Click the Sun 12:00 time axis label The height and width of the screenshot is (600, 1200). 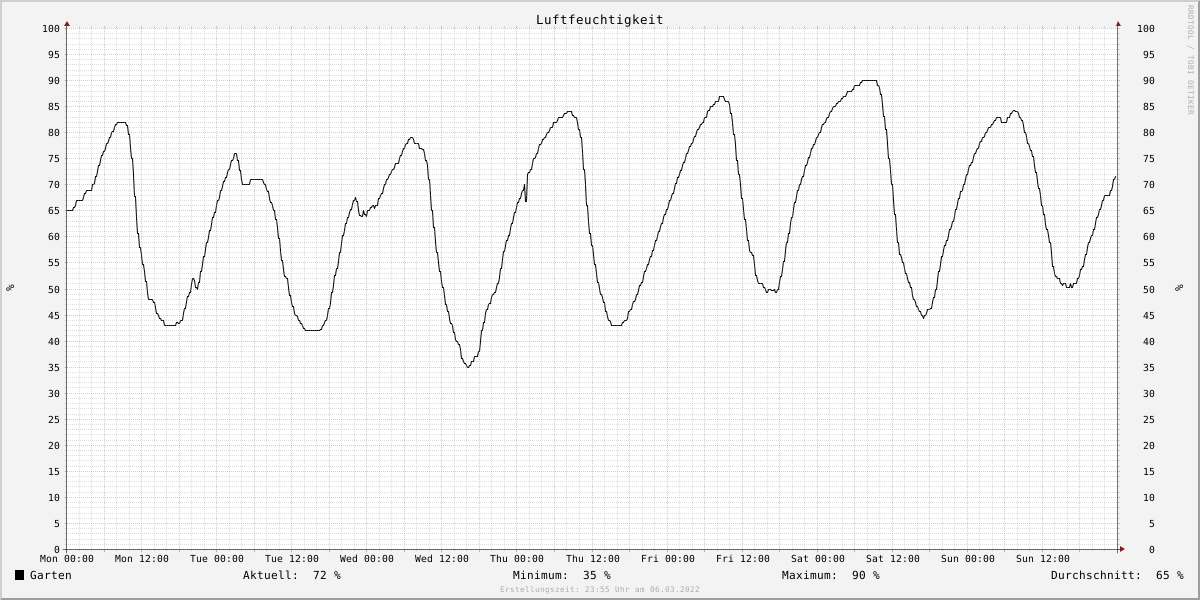click(x=1043, y=559)
